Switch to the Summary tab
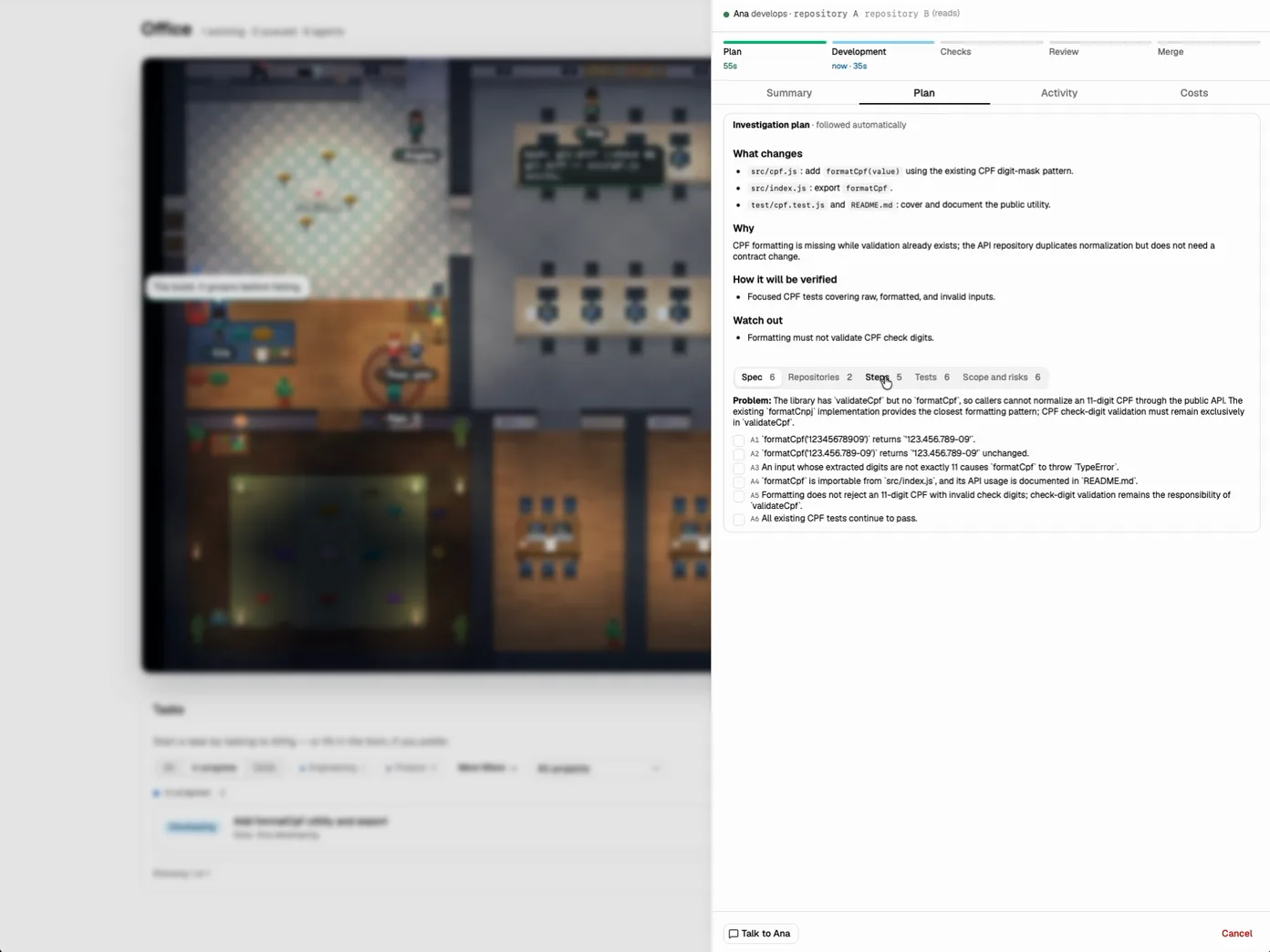The image size is (1270, 952). 789,93
